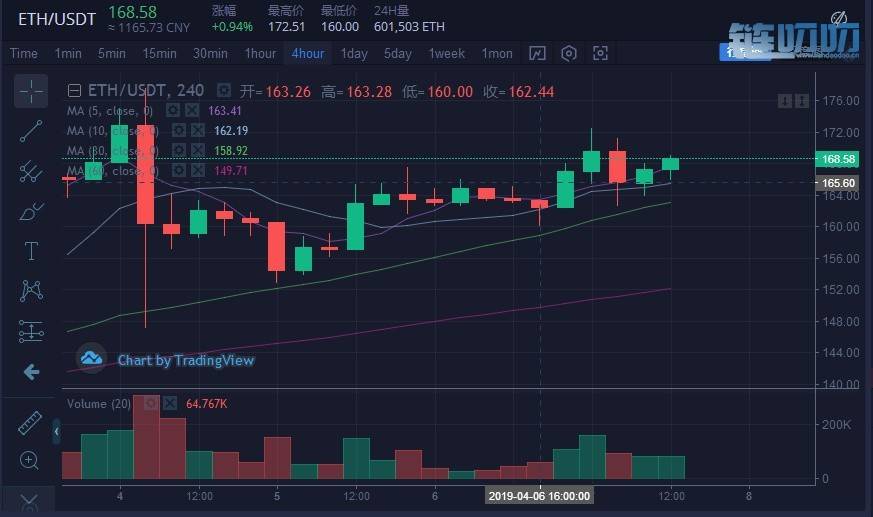Screen dimensions: 873x517
Task: Select the text annotation tool
Action: point(31,250)
